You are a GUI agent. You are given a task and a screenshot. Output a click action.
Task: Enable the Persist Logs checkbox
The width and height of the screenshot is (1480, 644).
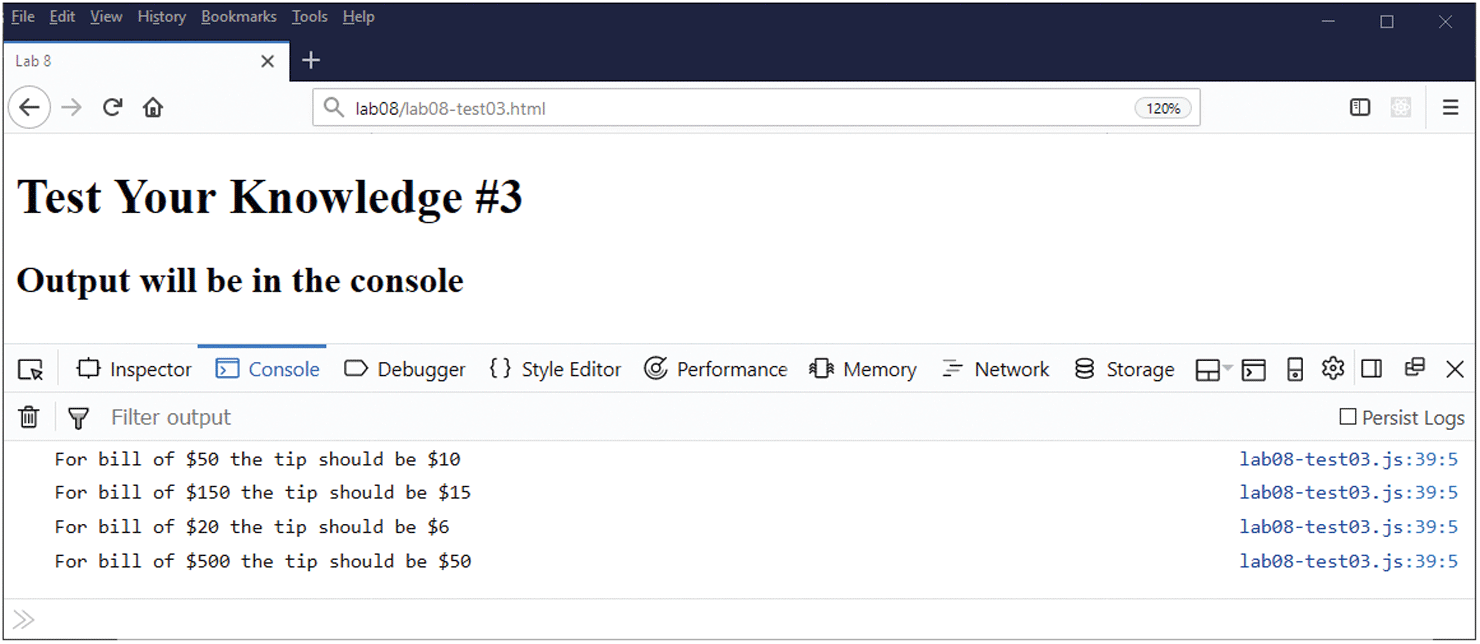tap(1348, 417)
